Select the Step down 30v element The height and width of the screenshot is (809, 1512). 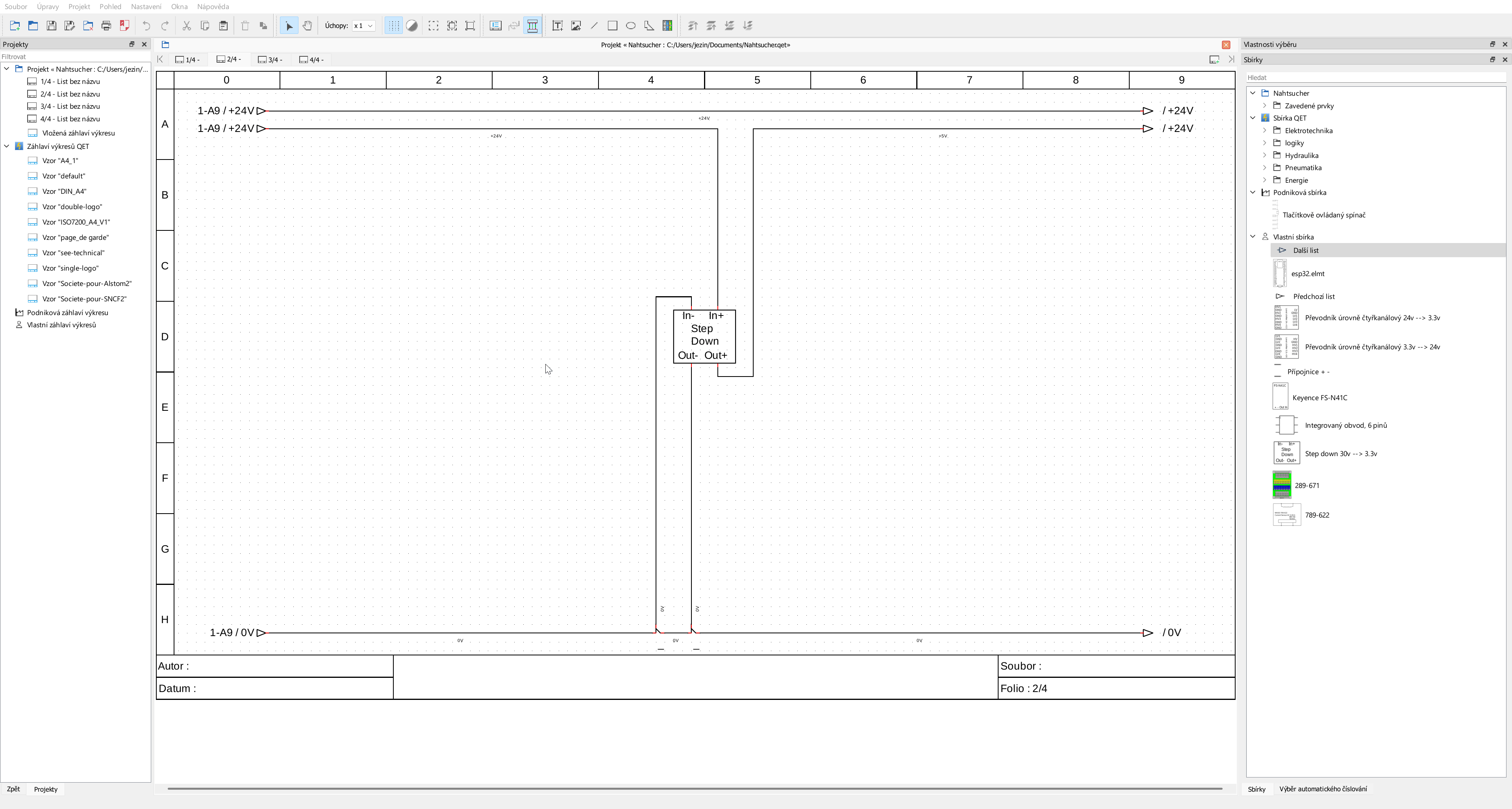click(x=1340, y=454)
